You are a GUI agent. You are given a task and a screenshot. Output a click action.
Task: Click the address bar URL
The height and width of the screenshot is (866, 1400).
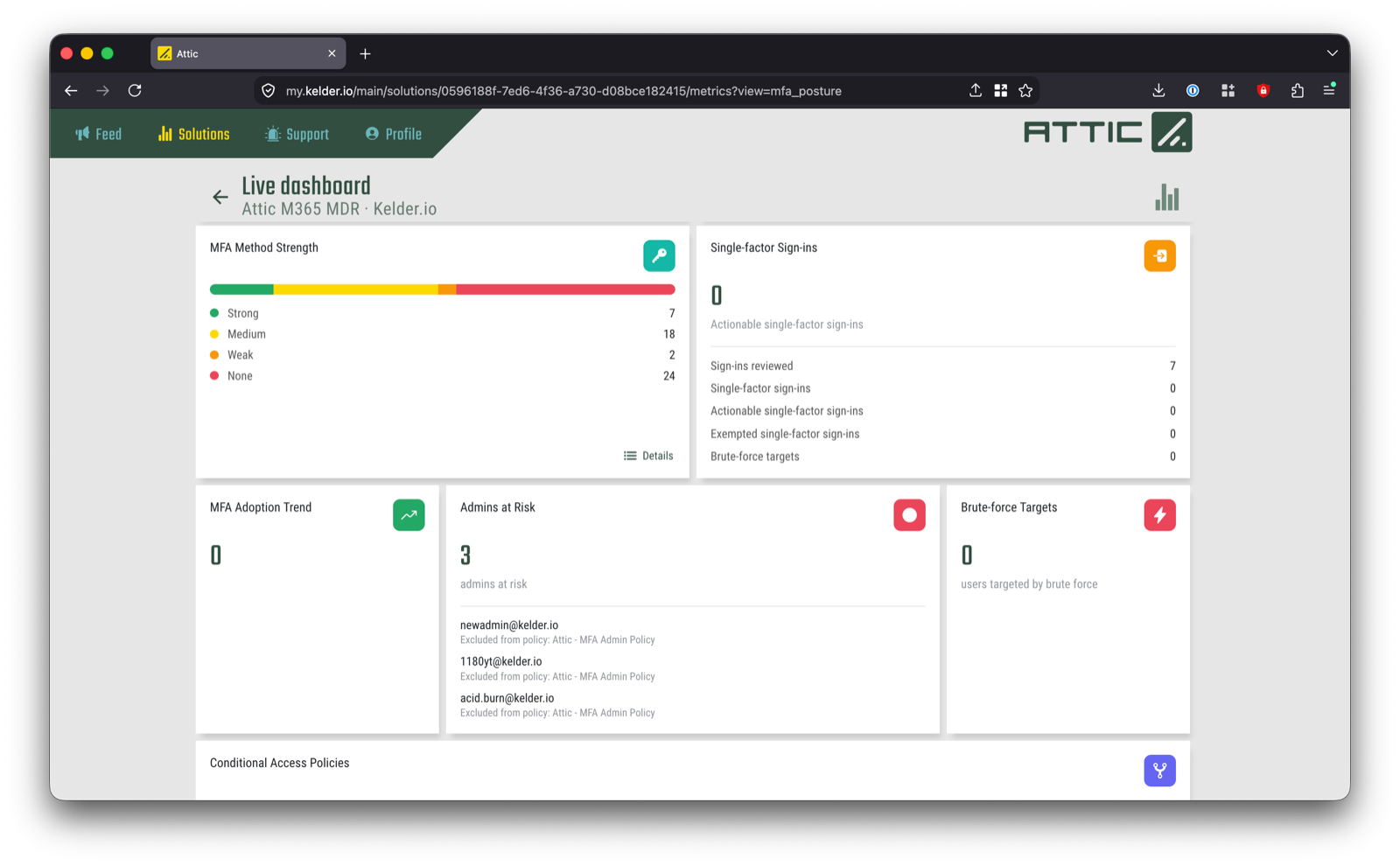point(563,91)
